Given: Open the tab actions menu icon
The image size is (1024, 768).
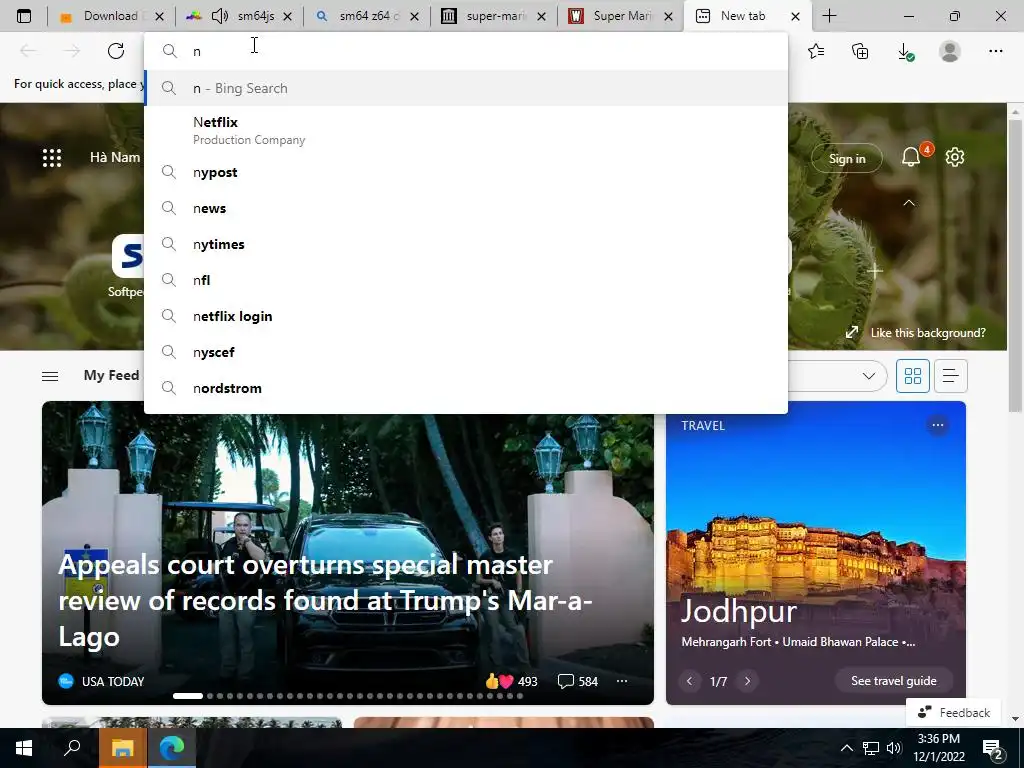Looking at the screenshot, I should (x=24, y=16).
